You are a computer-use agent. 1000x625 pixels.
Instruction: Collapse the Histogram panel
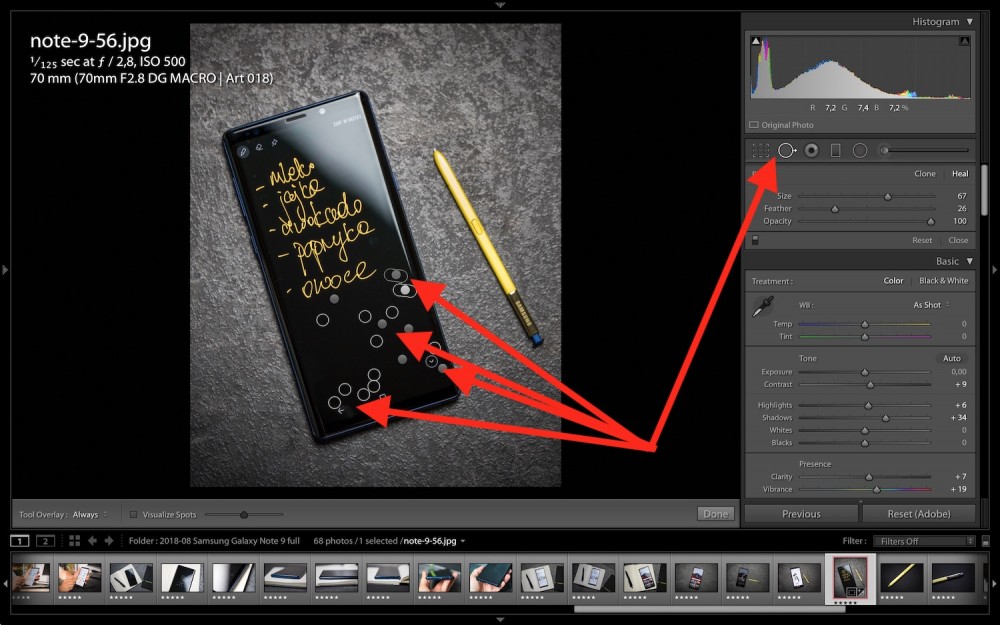[969, 22]
